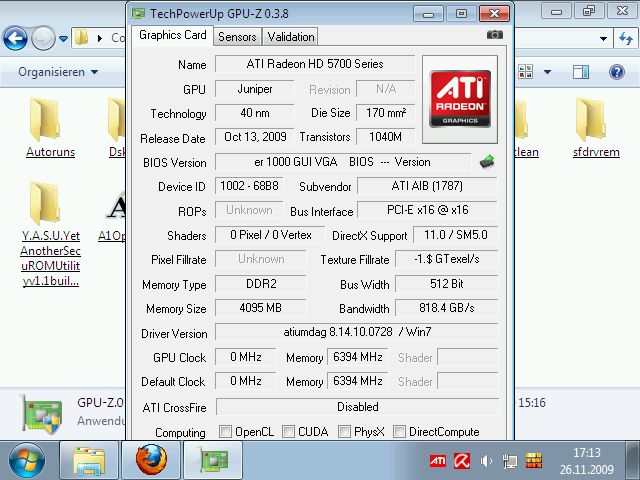Click the GPU-Z screenshot camera icon
Image resolution: width=640 pixels, height=480 pixels.
coord(495,35)
